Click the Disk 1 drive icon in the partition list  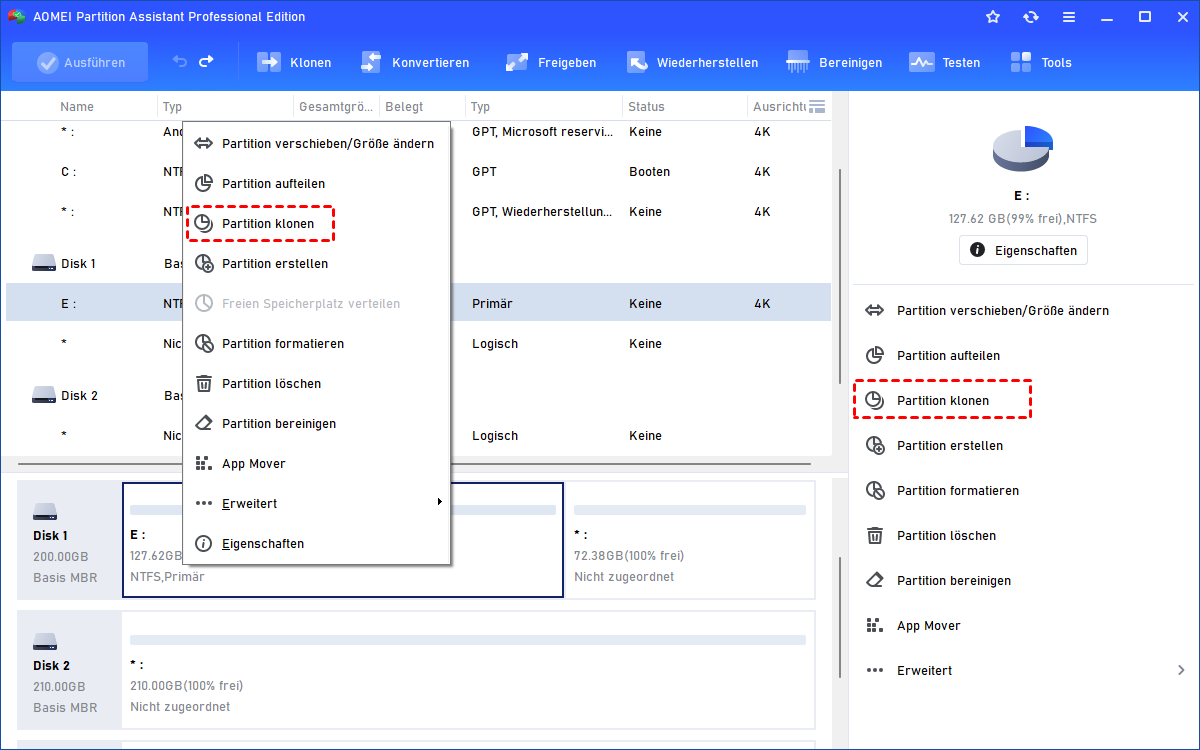[44, 264]
